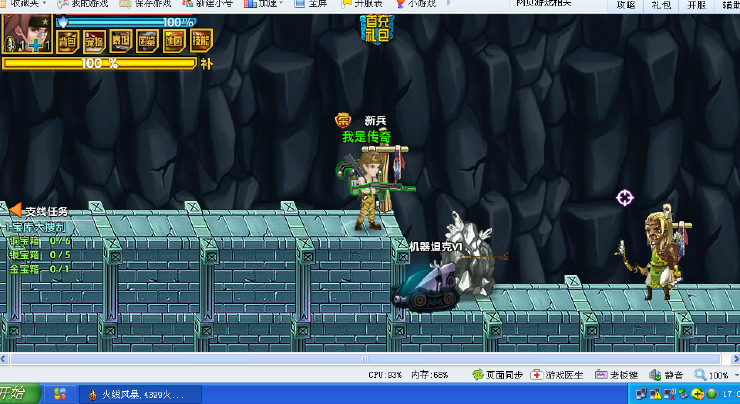Select the 宝库大搜刮 quest entry
This screenshot has height=404, width=740.
click(35, 227)
